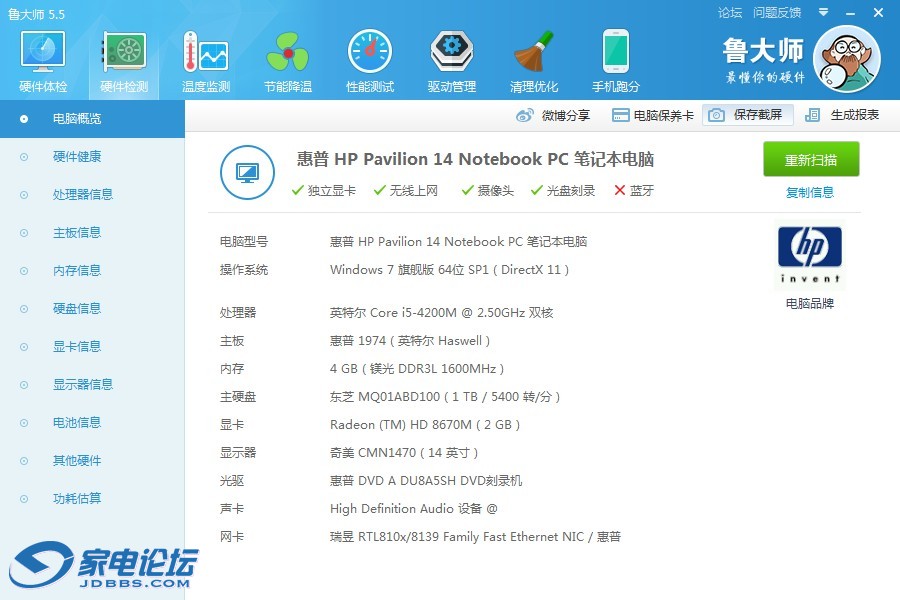Minimize the 鲁大师 window
The height and width of the screenshot is (600, 900).
coord(851,13)
